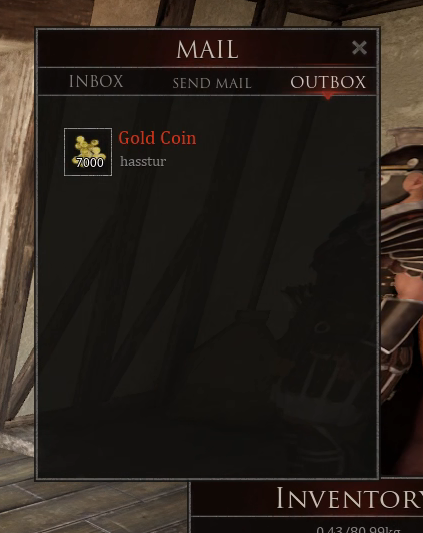Screen dimensions: 423x533
Task: Click the inventory weight readout
Action: tap(358, 529)
